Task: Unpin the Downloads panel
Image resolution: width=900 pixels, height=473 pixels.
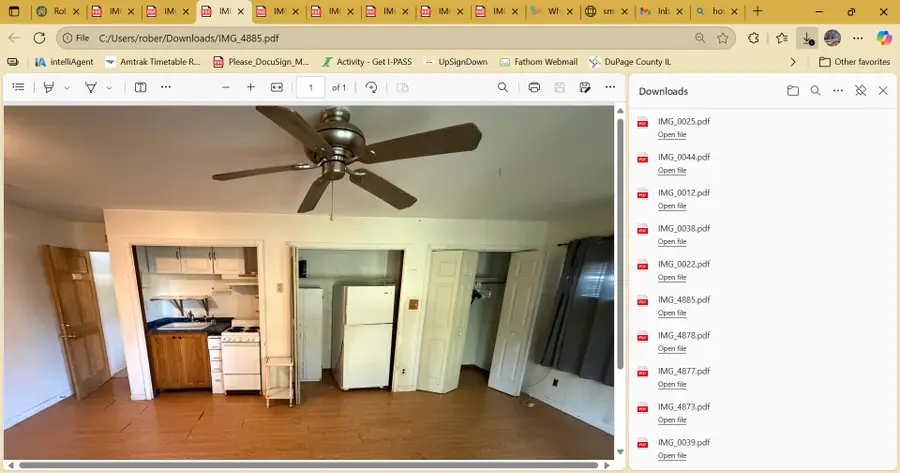Action: (x=860, y=91)
